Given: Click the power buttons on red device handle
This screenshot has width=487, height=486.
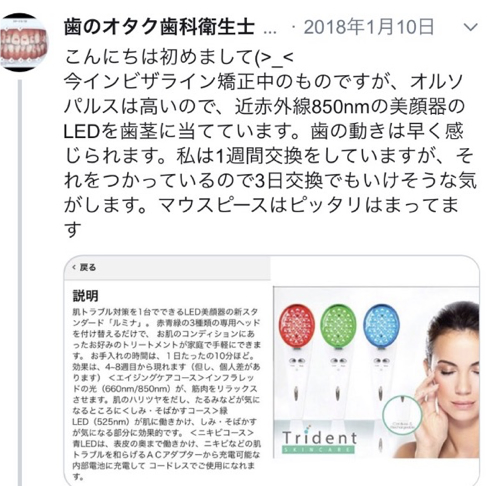Looking at the screenshot, I should [297, 361].
